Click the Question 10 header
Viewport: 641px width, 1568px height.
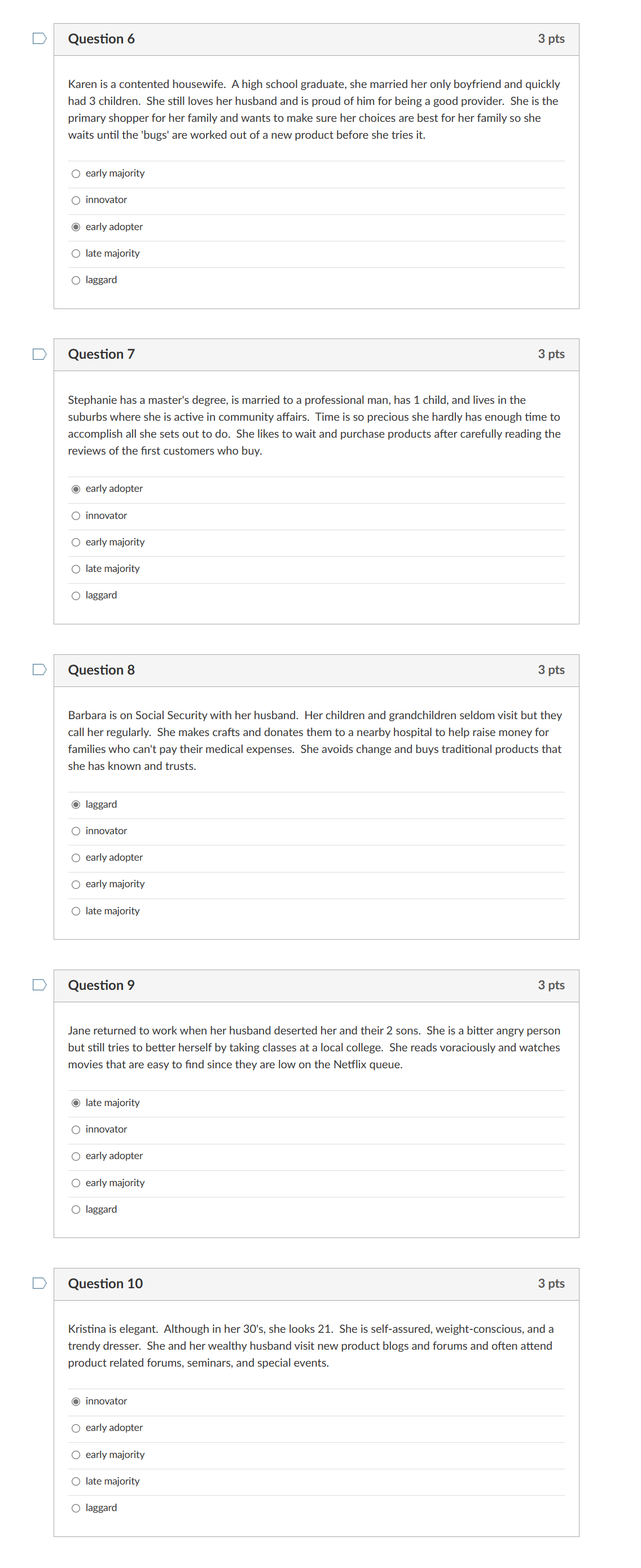106,1284
